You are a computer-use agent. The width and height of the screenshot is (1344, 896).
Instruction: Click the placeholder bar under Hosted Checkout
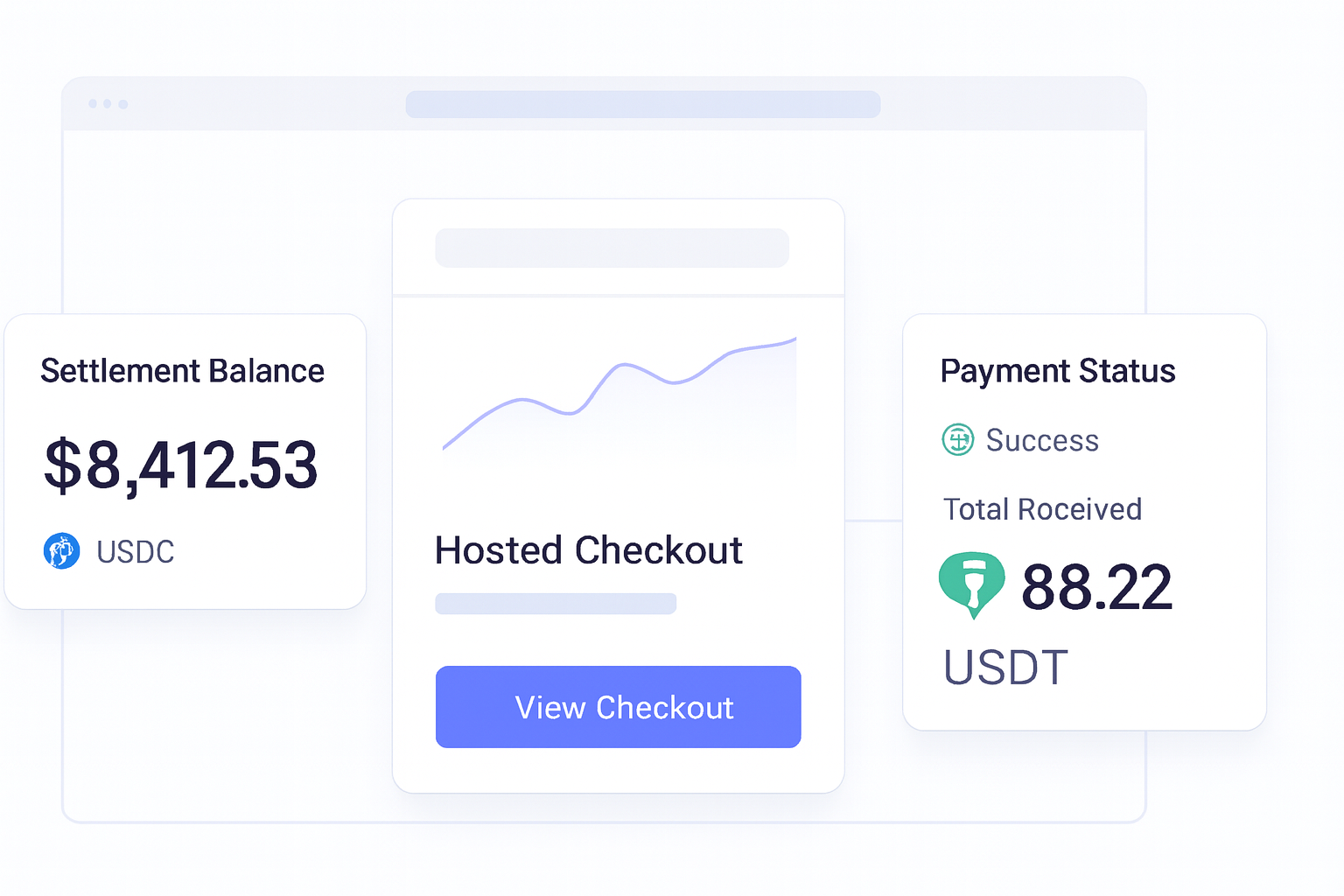[x=556, y=604]
